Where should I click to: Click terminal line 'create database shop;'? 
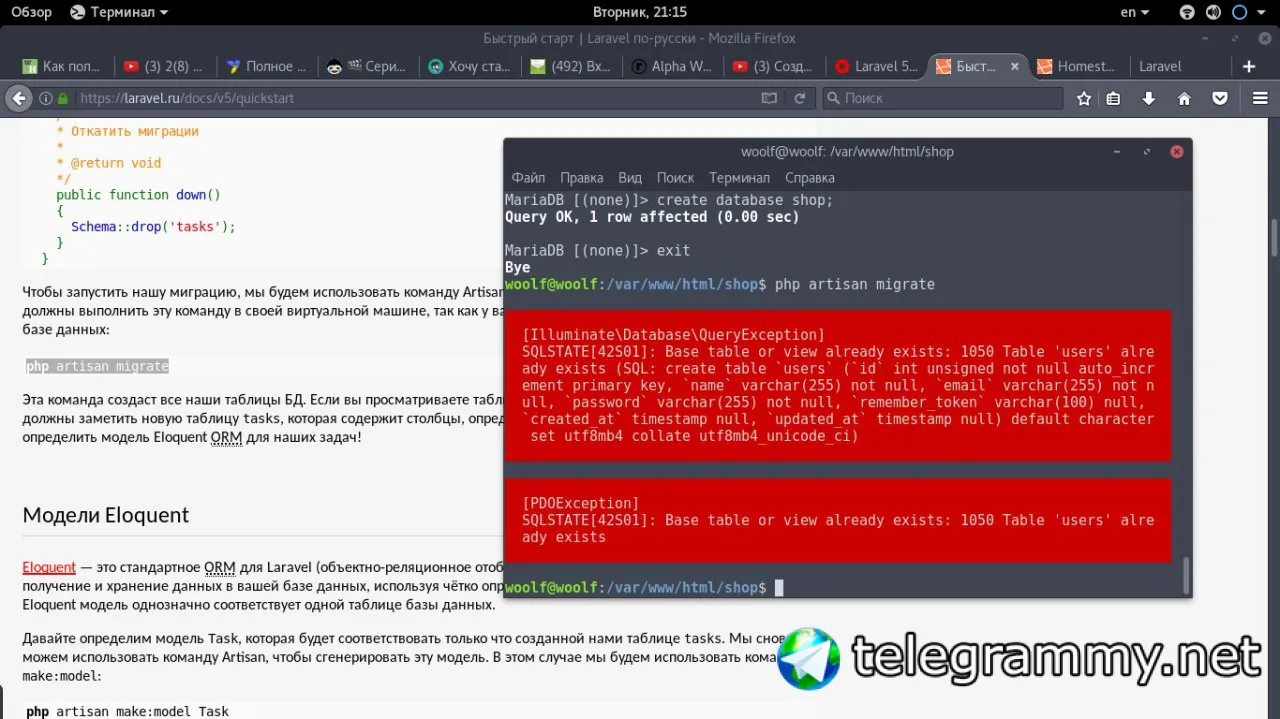coord(745,200)
